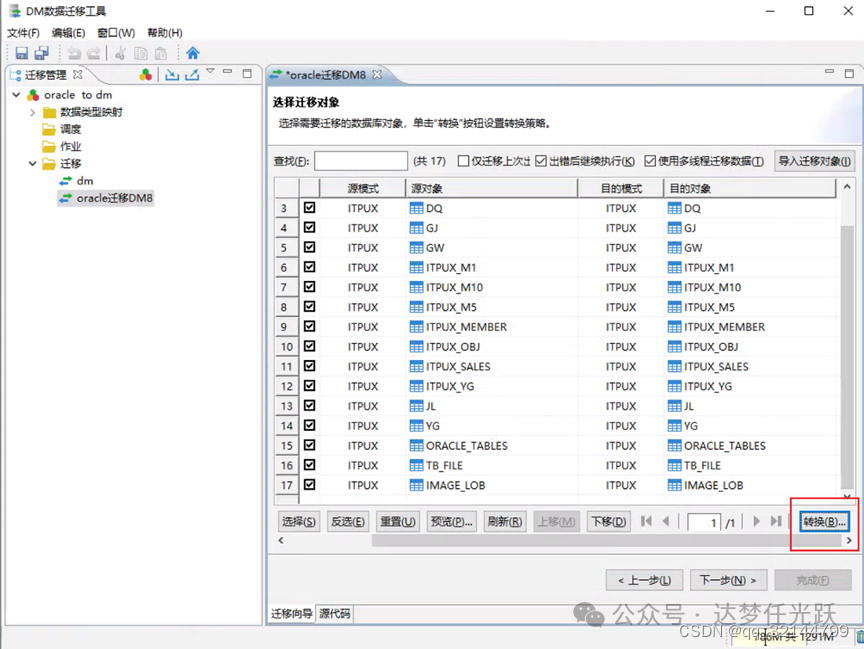Image resolution: width=864 pixels, height=649 pixels.
Task: Click table icon of source ITPUX_MEMBER
Action: click(x=417, y=327)
